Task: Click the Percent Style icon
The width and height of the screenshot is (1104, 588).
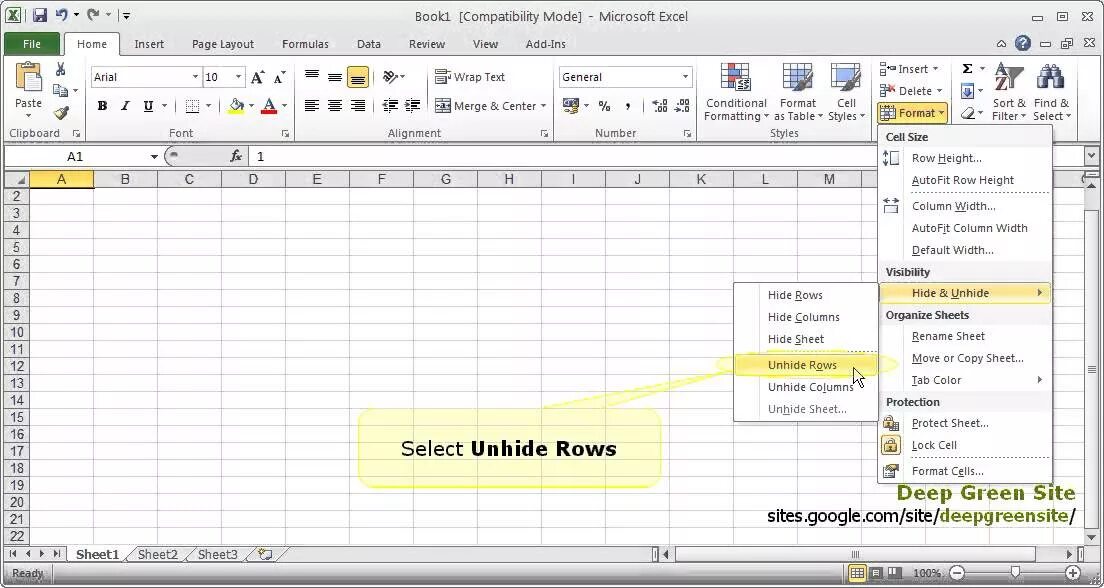Action: (604, 106)
